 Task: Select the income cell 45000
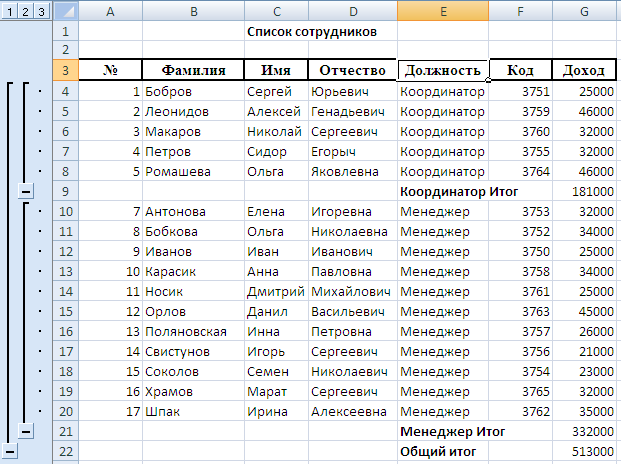point(584,312)
